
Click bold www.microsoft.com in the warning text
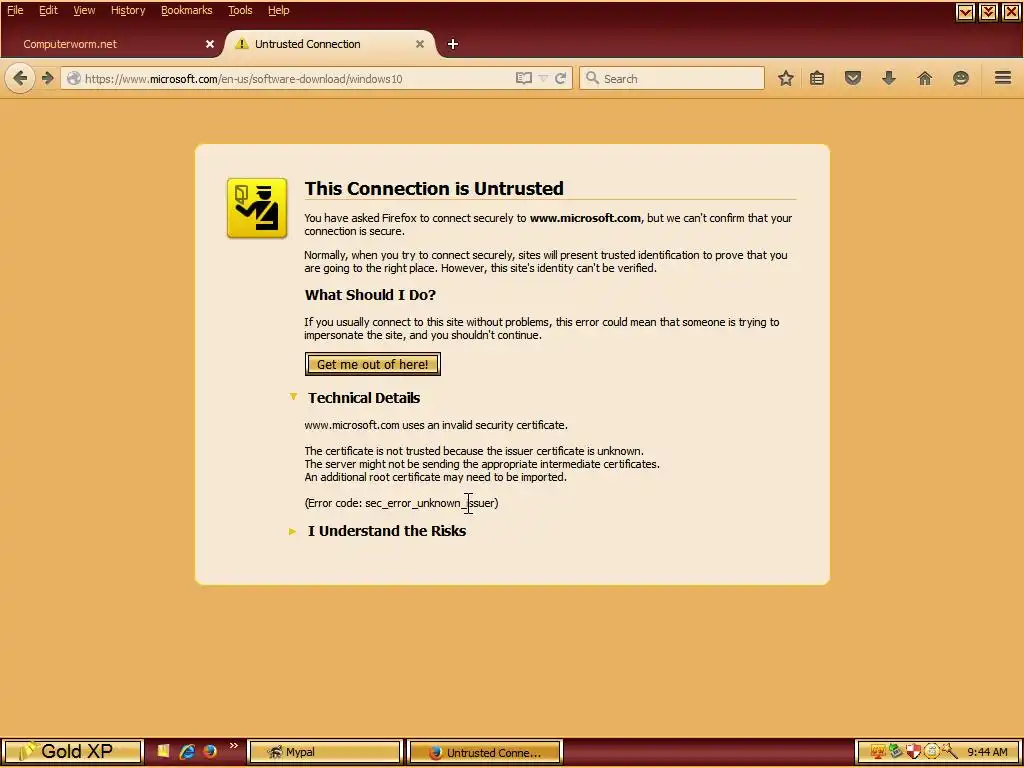click(584, 218)
